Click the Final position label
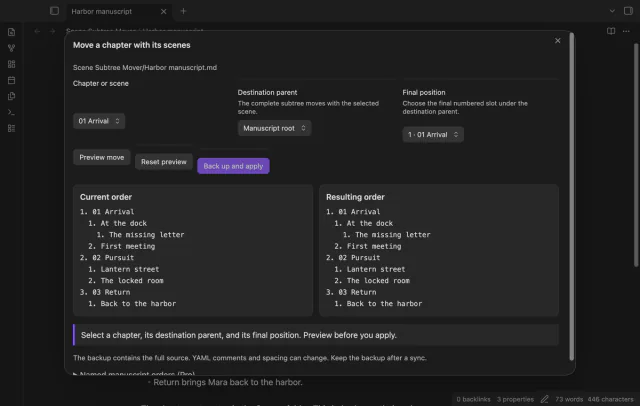The width and height of the screenshot is (640, 406). [424, 92]
